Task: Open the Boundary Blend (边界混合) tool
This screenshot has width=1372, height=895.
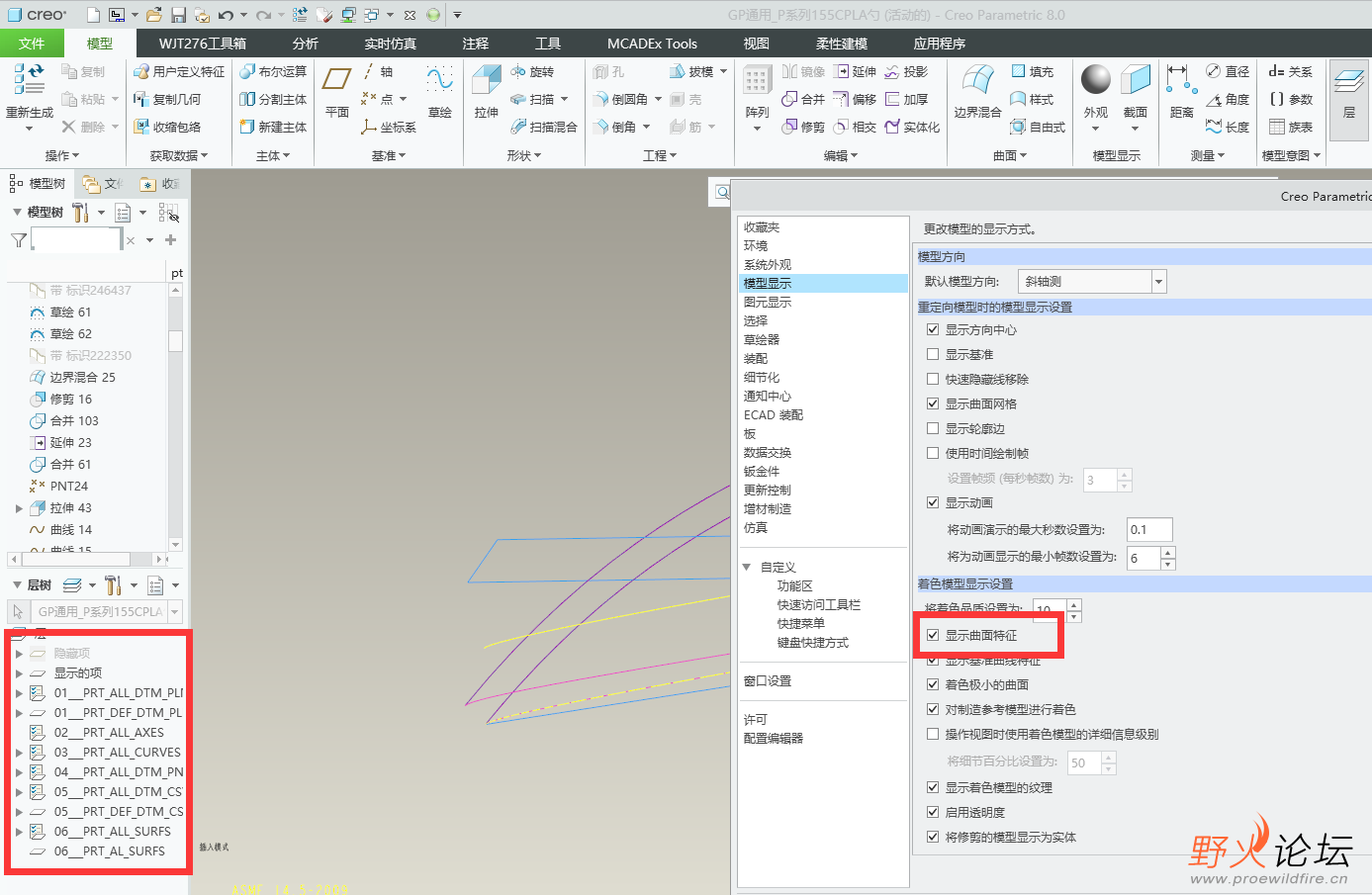Action: [x=977, y=92]
